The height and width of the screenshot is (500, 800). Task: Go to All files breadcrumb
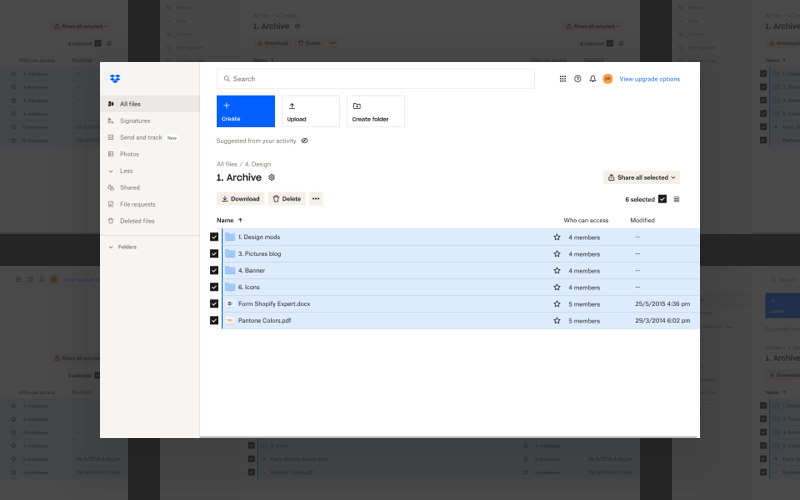(227, 164)
